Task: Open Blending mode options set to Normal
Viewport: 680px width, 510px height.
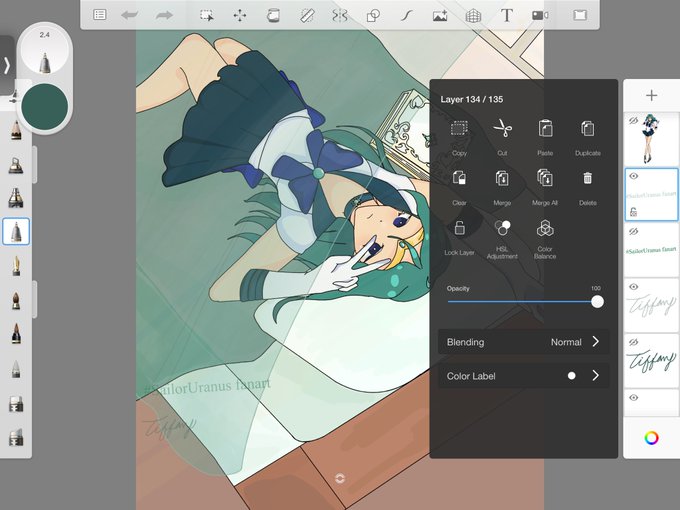Action: pos(524,342)
